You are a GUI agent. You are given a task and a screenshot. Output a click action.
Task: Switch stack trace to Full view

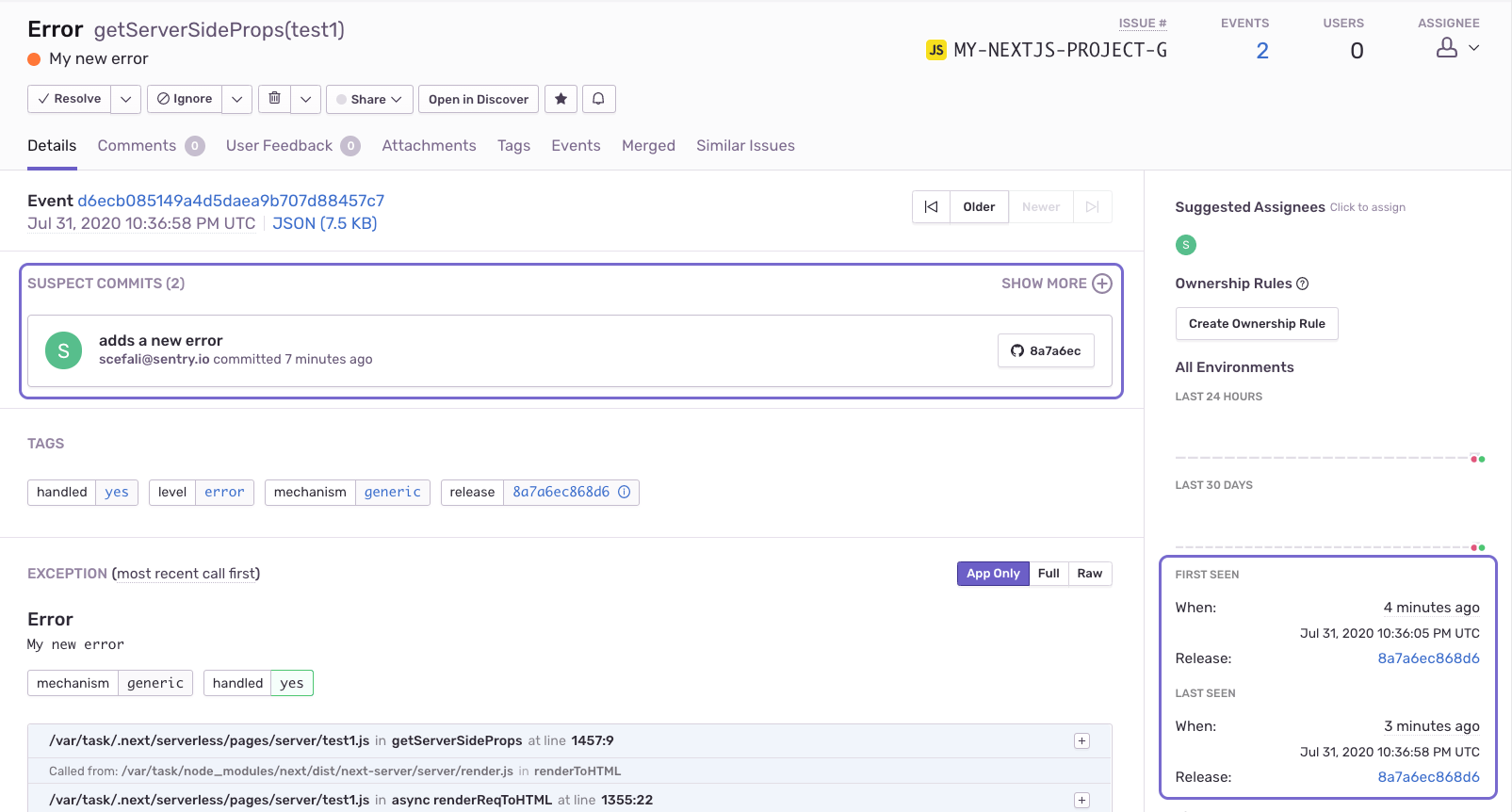click(1049, 574)
